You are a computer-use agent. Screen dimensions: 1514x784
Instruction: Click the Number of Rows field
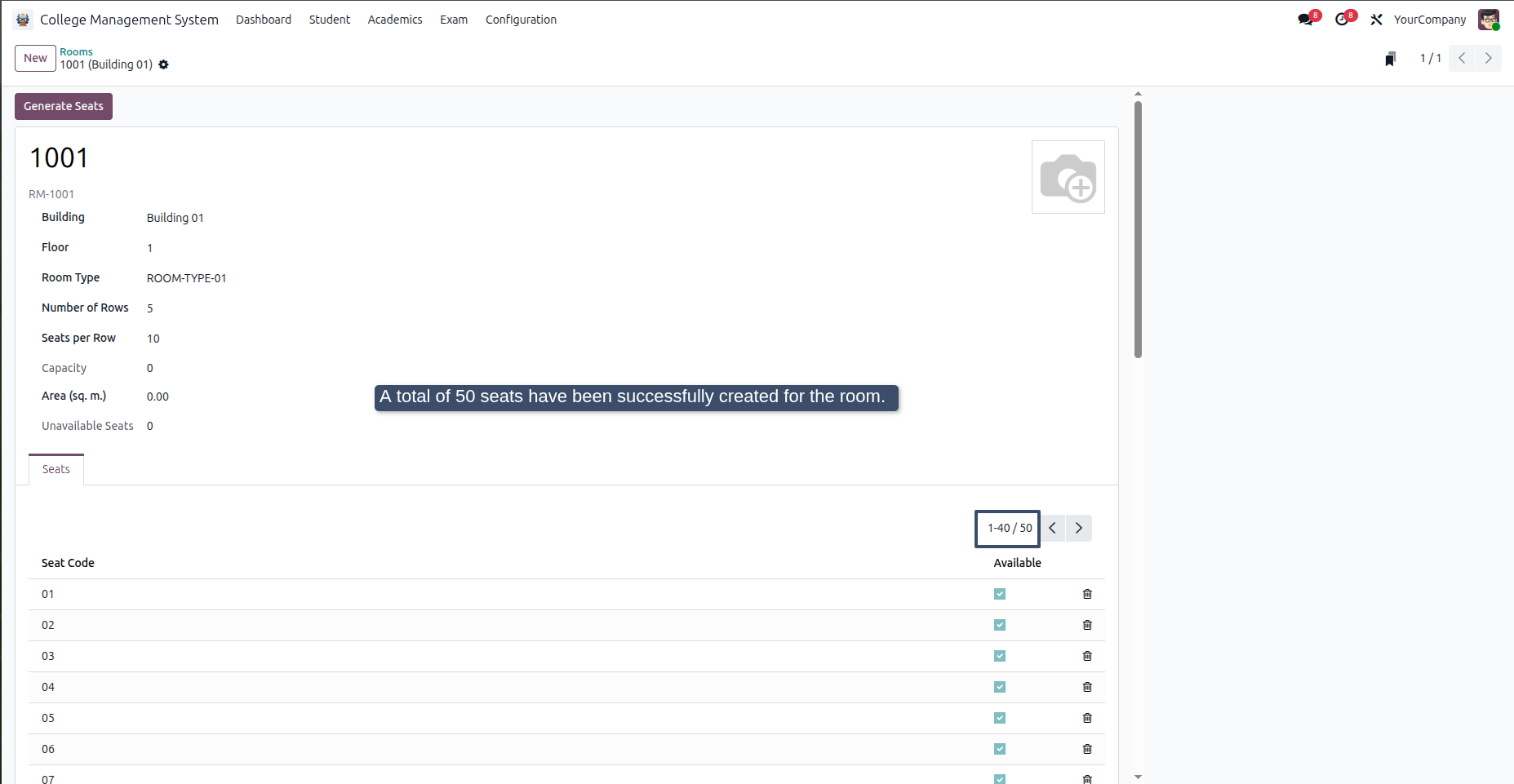pos(150,308)
